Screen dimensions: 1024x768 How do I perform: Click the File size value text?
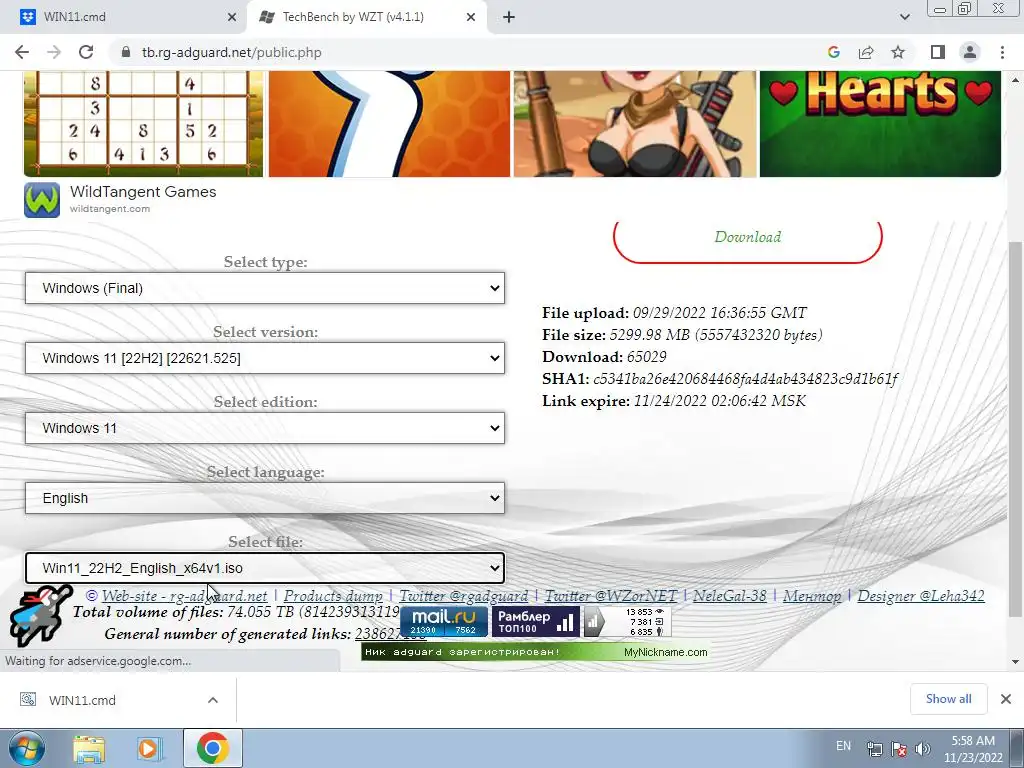[x=716, y=335]
